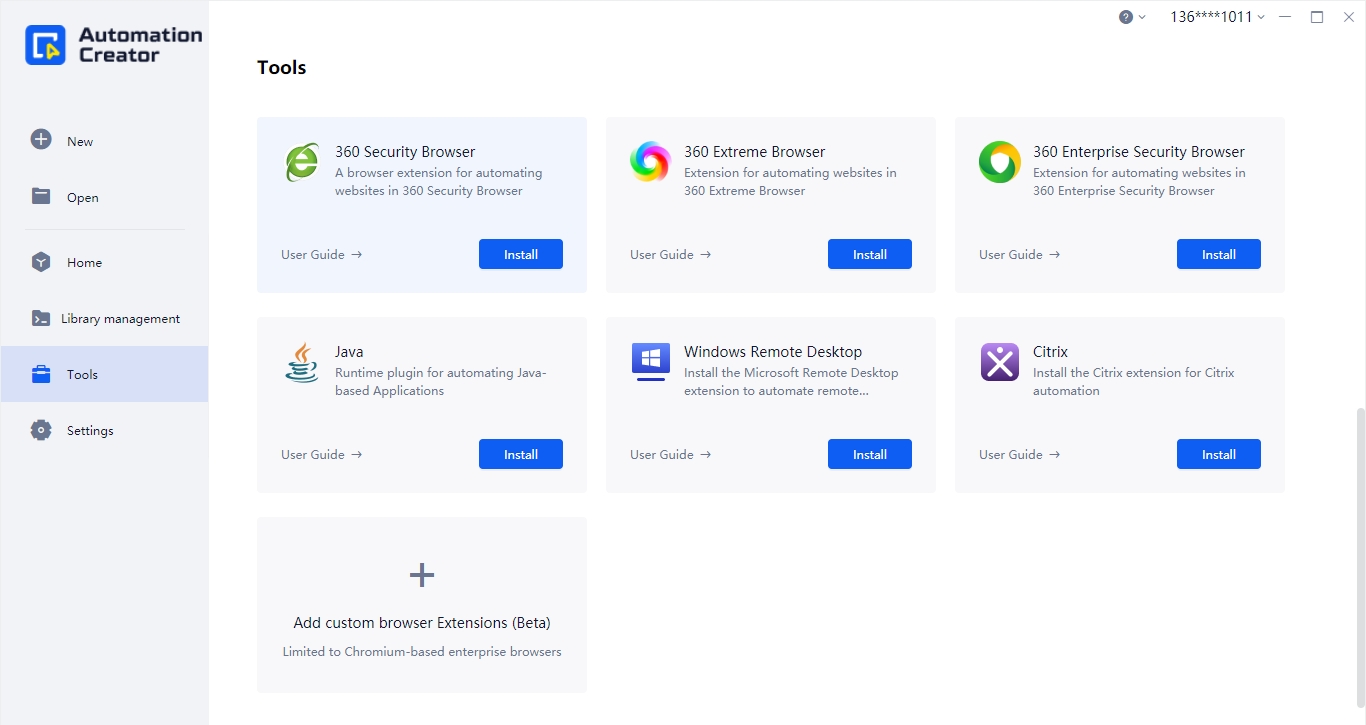This screenshot has width=1366, height=725.
Task: Click the 360 Extreme Browser title text
Action: pos(754,152)
